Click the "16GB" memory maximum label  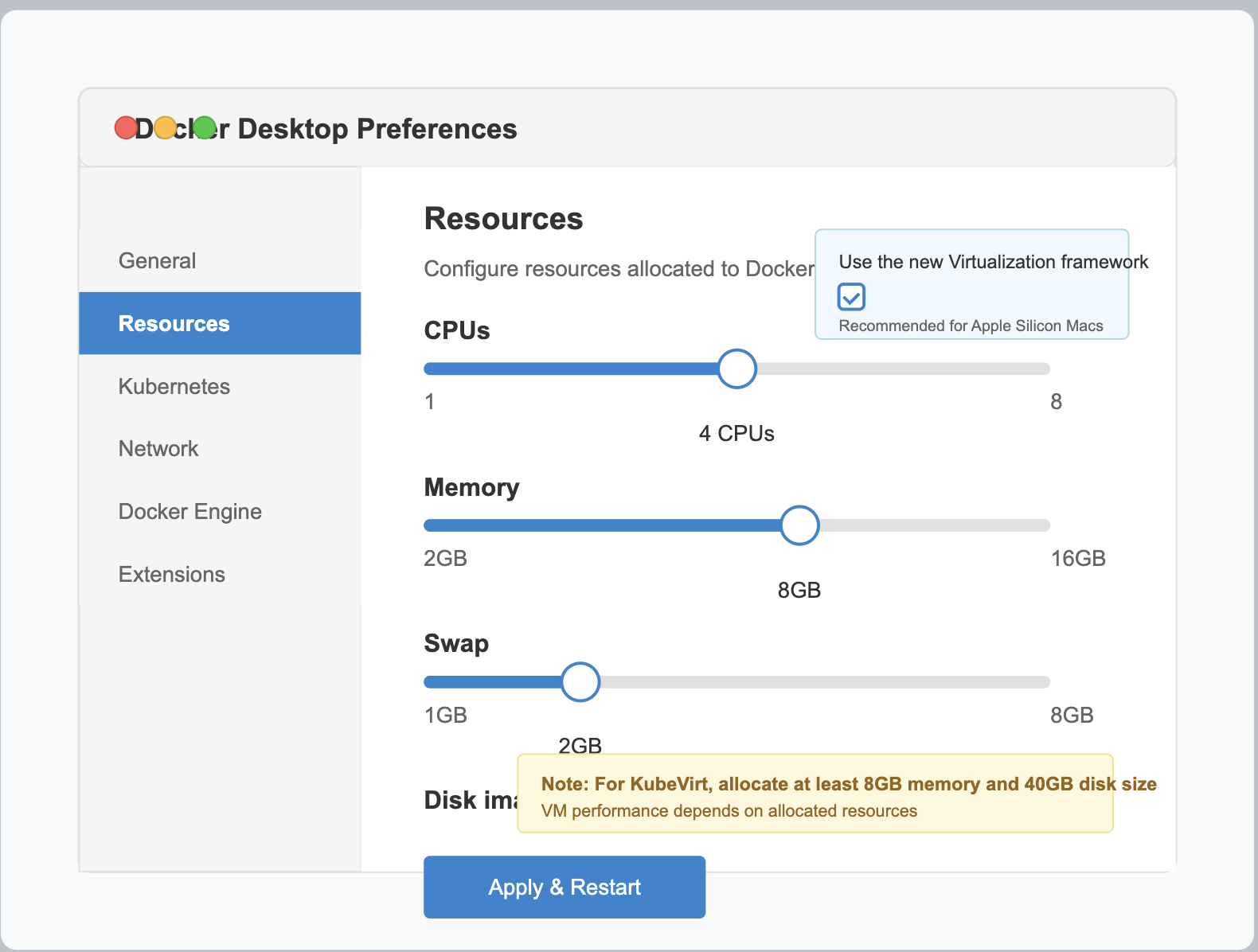[x=1078, y=558]
